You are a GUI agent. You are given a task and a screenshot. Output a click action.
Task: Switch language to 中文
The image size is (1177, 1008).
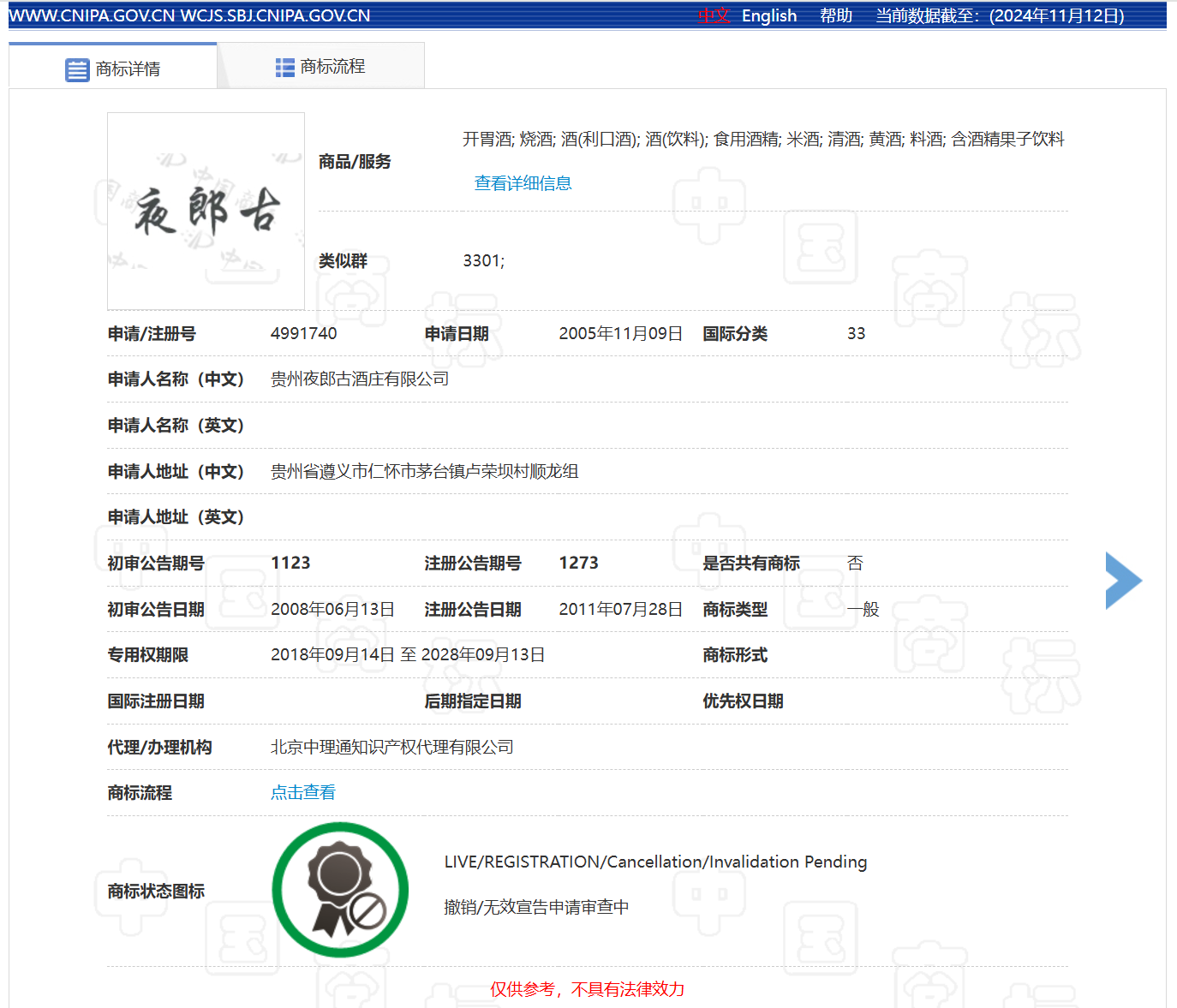713,15
